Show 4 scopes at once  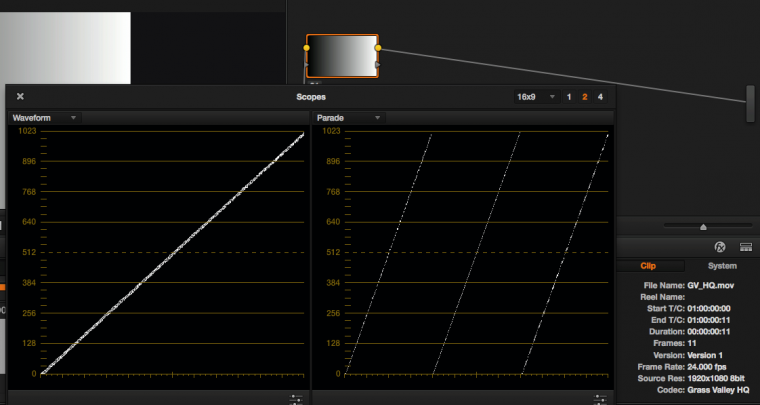(600, 97)
